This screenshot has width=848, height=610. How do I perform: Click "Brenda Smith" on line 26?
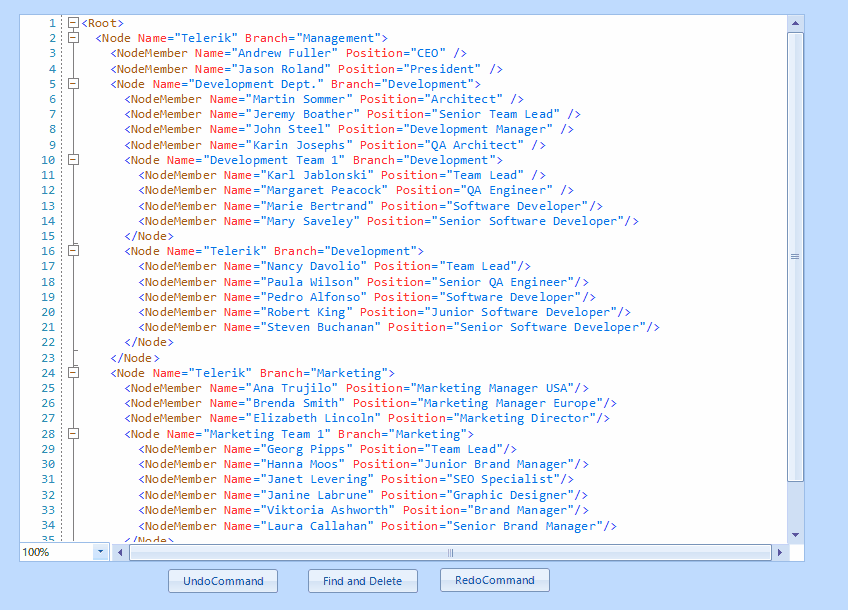point(295,403)
